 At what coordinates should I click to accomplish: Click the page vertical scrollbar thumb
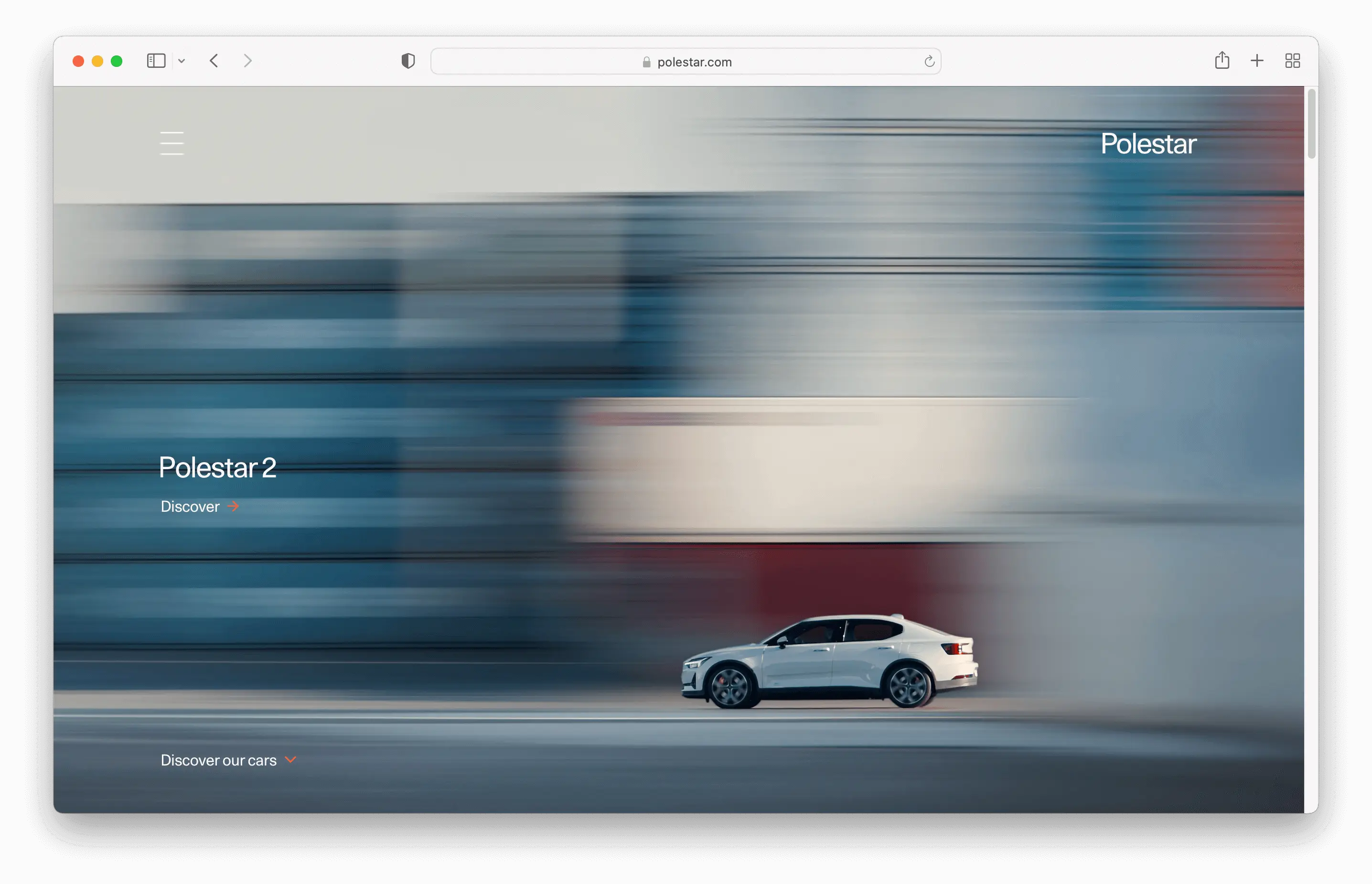point(1311,123)
